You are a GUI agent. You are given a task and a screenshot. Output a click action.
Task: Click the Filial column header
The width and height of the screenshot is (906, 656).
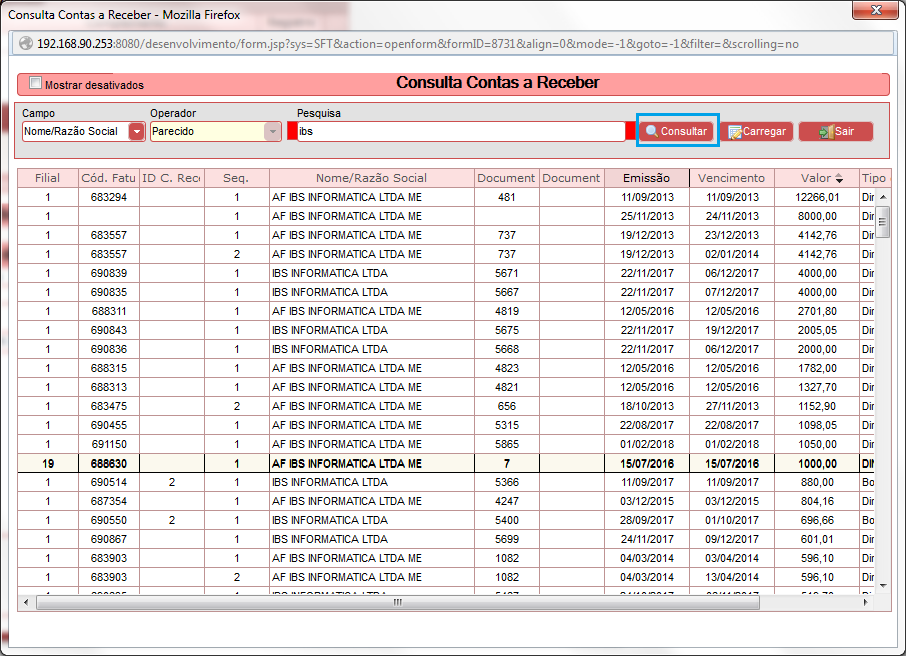48,178
